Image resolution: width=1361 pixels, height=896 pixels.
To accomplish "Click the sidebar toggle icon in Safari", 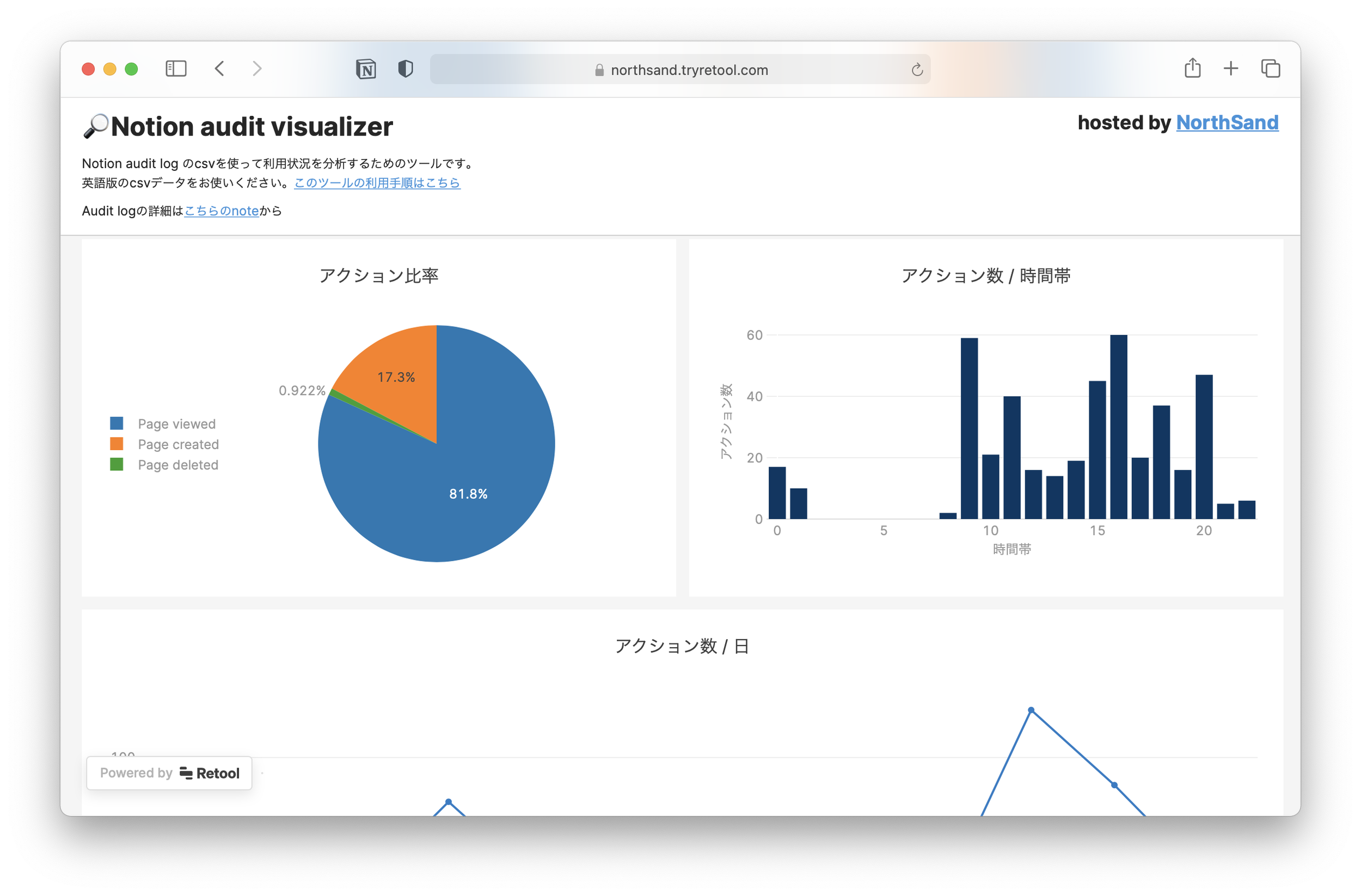I will (x=176, y=69).
